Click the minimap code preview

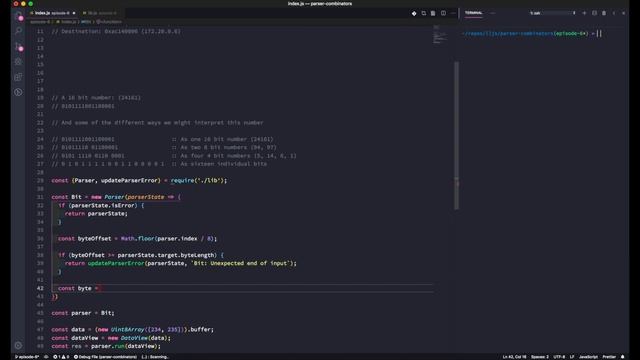440,34
